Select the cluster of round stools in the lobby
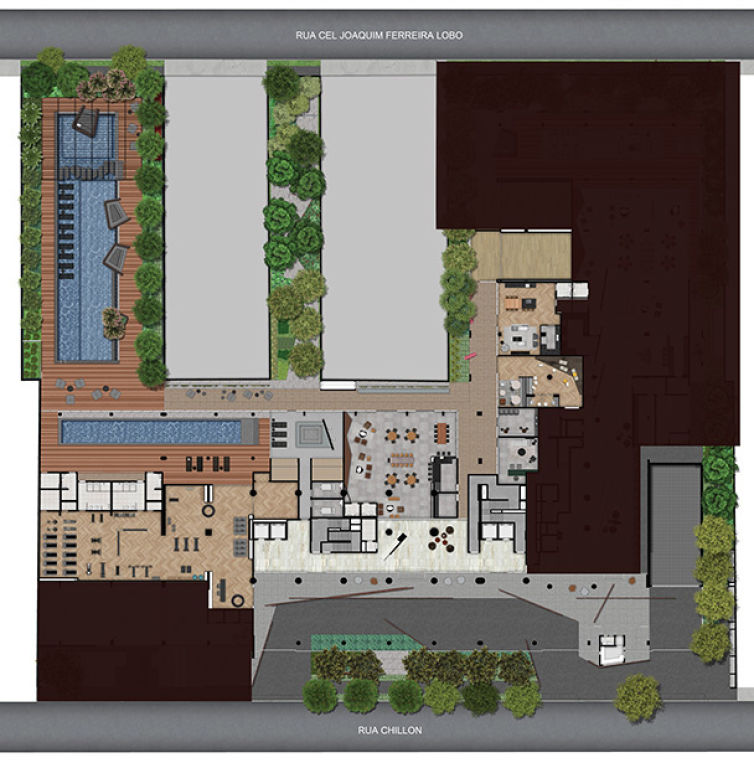Viewport: 754px width, 768px height. tap(441, 538)
